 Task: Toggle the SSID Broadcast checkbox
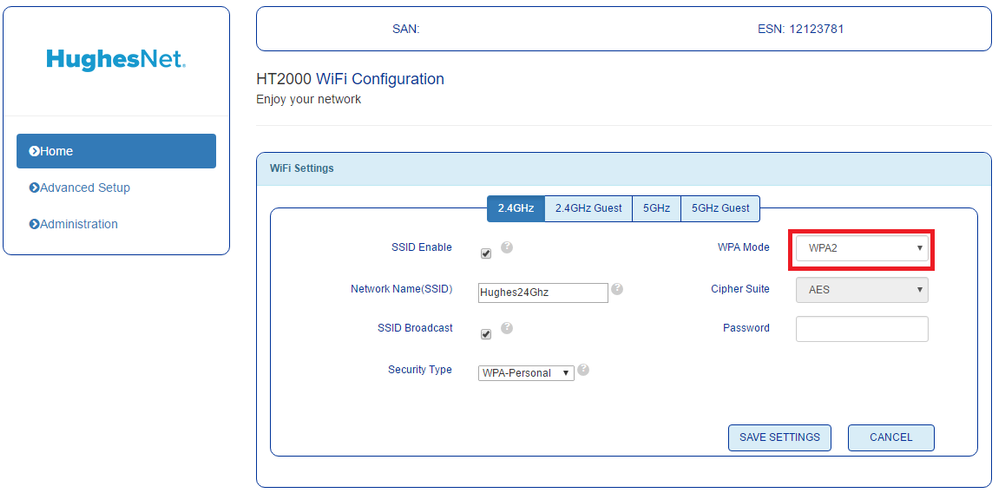tap(486, 335)
